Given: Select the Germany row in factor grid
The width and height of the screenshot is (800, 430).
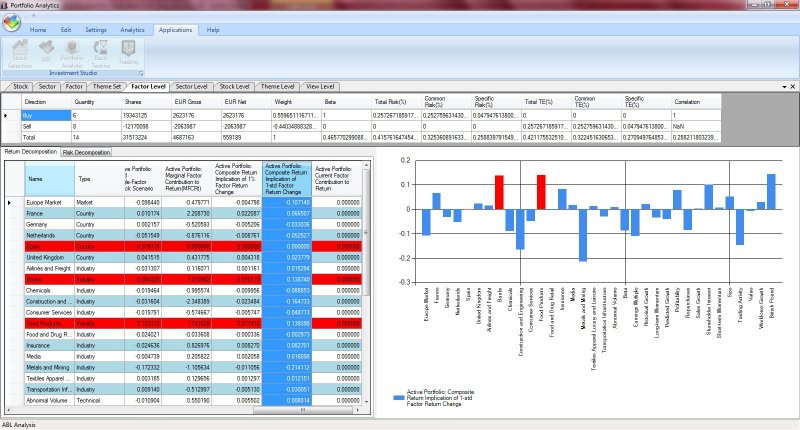Looking at the screenshot, I should [x=184, y=224].
